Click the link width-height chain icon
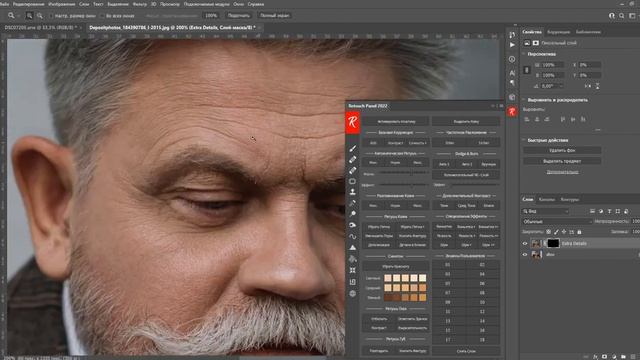 click(x=527, y=70)
